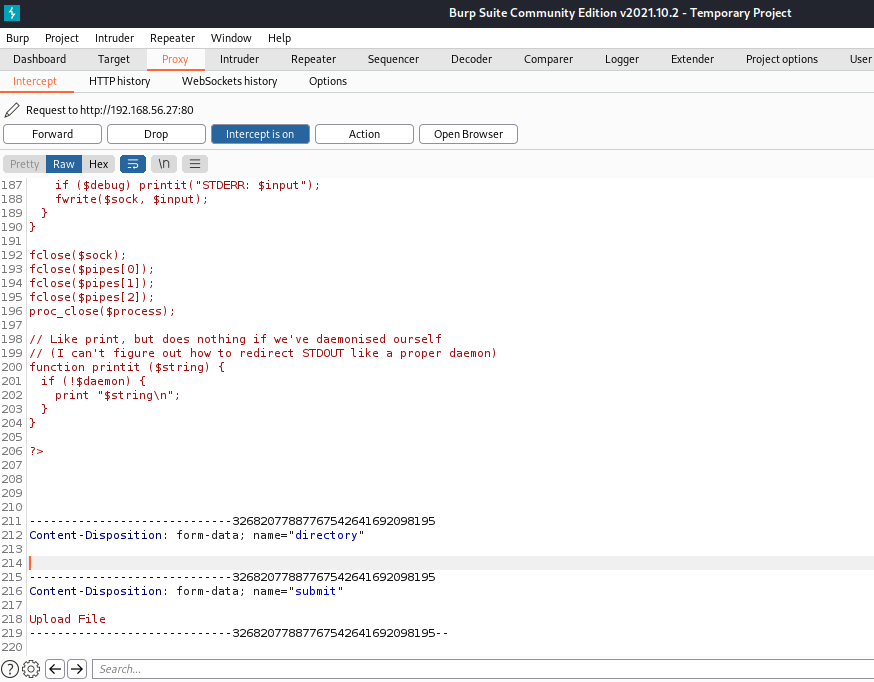Toggle the Intercept is on button
Viewport: 874px width, 682px height.
click(260, 134)
